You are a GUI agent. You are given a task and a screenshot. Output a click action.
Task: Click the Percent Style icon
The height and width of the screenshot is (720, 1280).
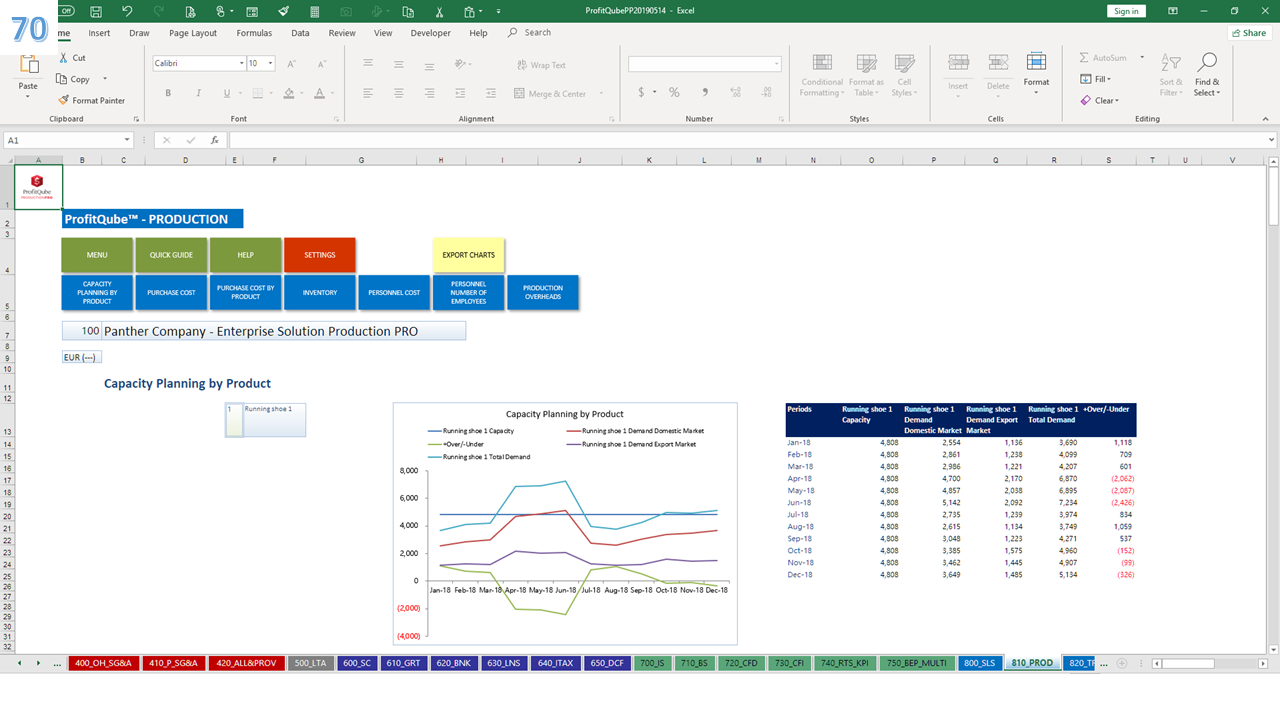pos(674,92)
